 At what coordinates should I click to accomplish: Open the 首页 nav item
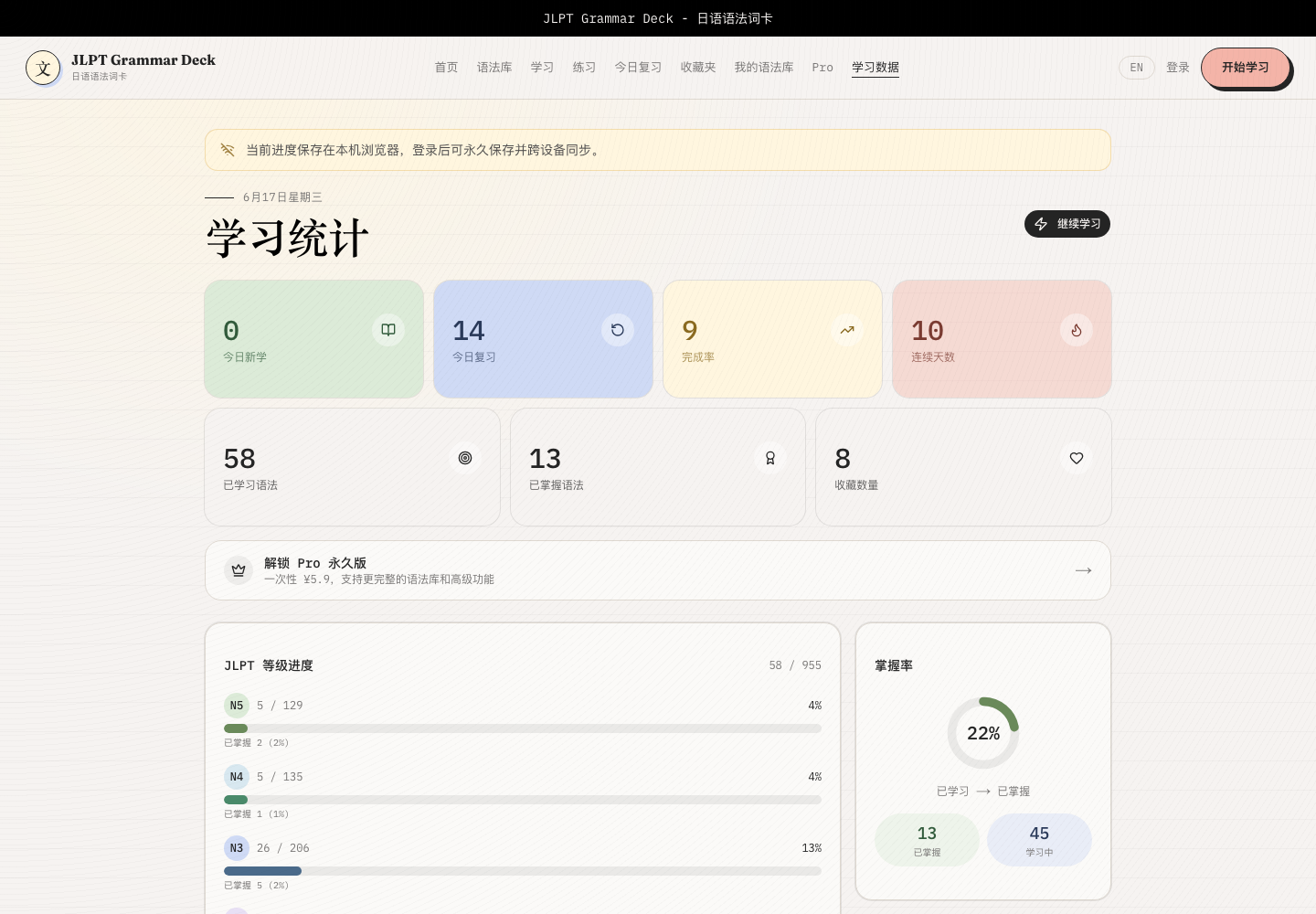(446, 68)
